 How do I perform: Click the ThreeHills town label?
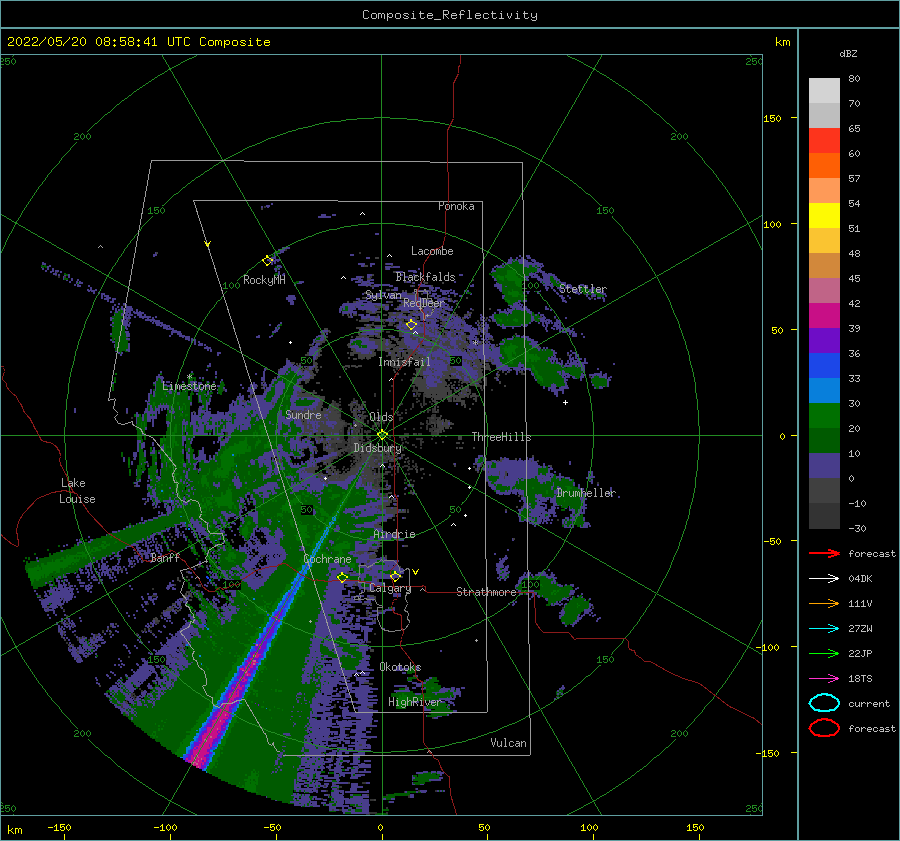(502, 437)
